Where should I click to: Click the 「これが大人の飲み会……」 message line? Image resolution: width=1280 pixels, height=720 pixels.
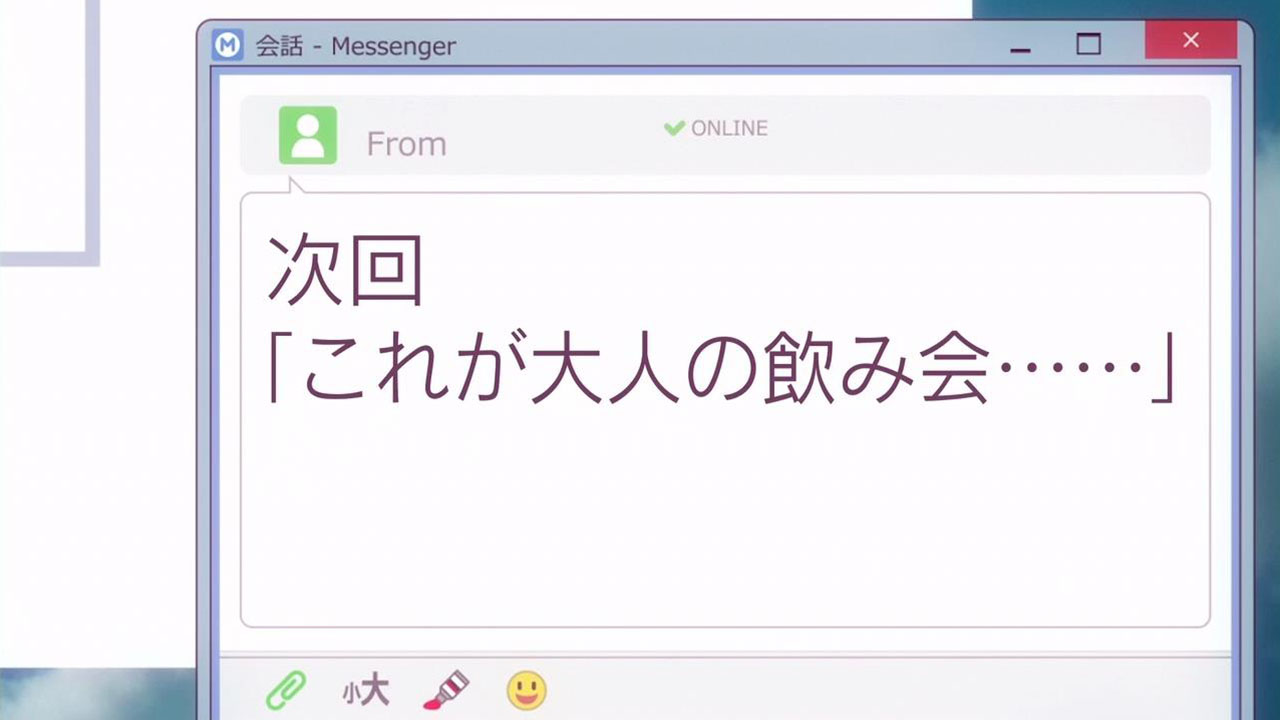click(x=721, y=374)
